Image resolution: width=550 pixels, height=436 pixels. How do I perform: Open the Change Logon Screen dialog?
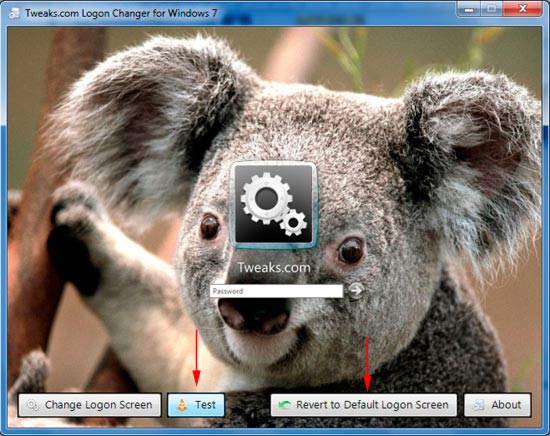pos(90,405)
